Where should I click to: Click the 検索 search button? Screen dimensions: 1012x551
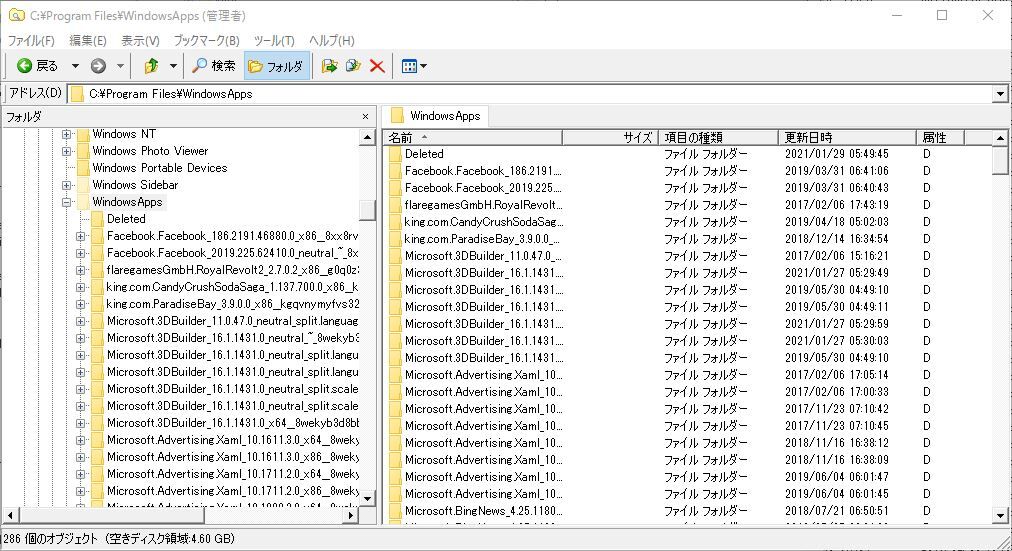[214, 66]
